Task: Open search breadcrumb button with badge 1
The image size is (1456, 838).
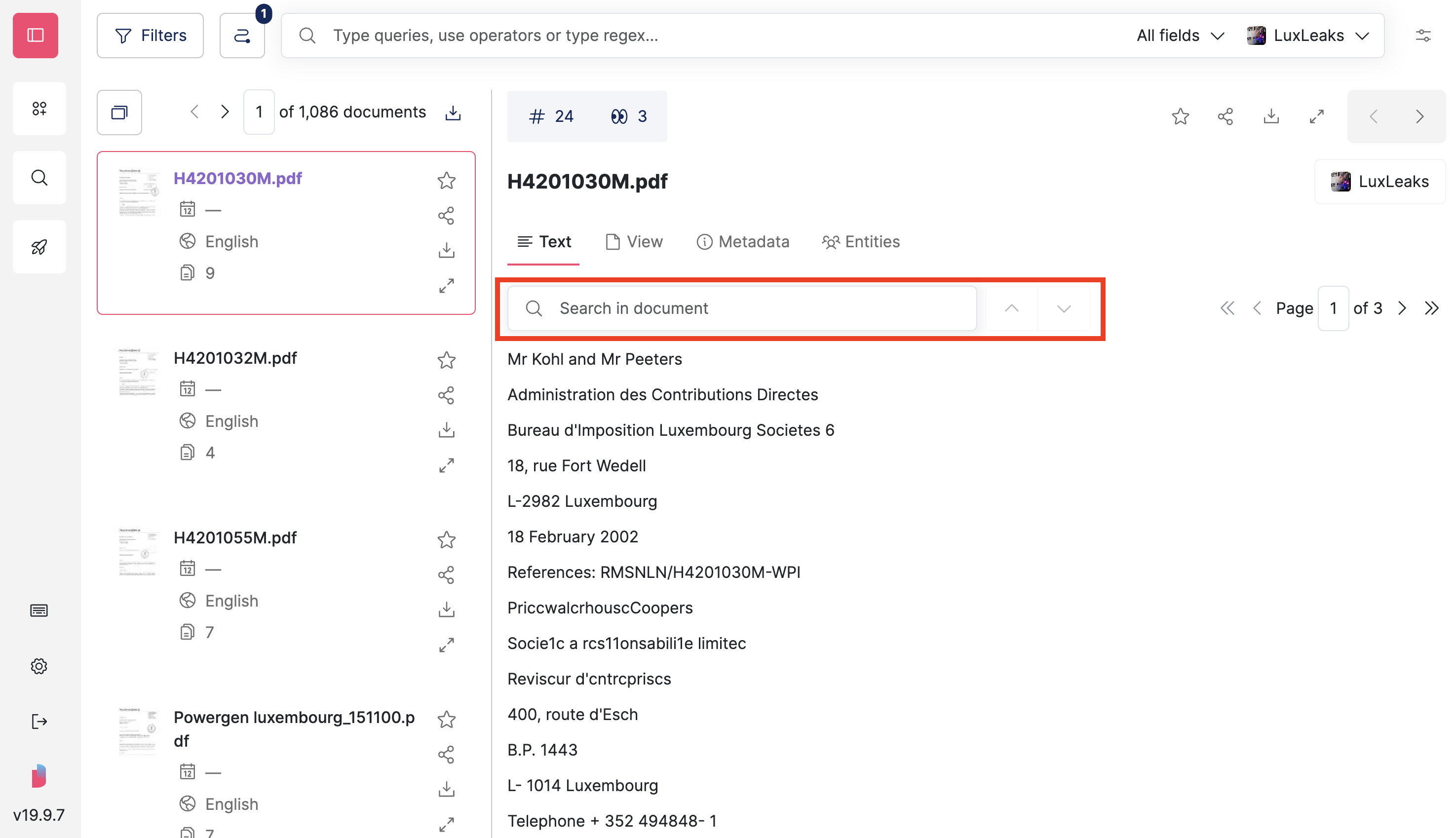Action: point(242,35)
